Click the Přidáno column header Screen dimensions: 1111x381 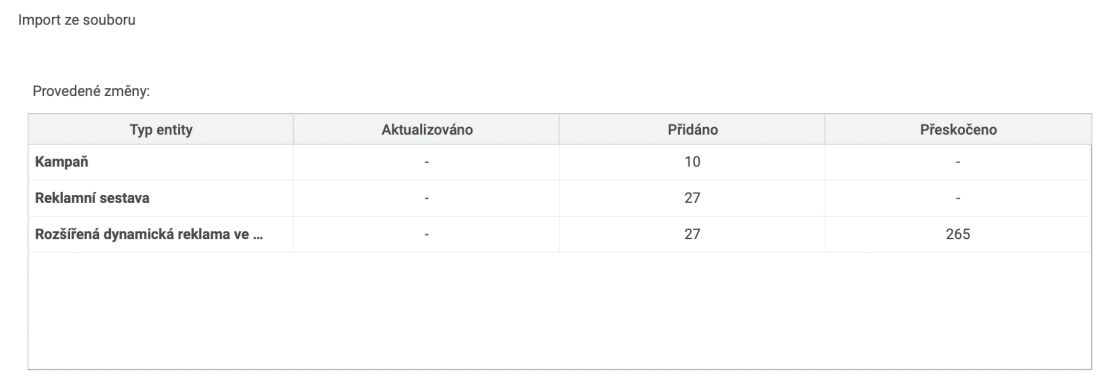(x=692, y=130)
